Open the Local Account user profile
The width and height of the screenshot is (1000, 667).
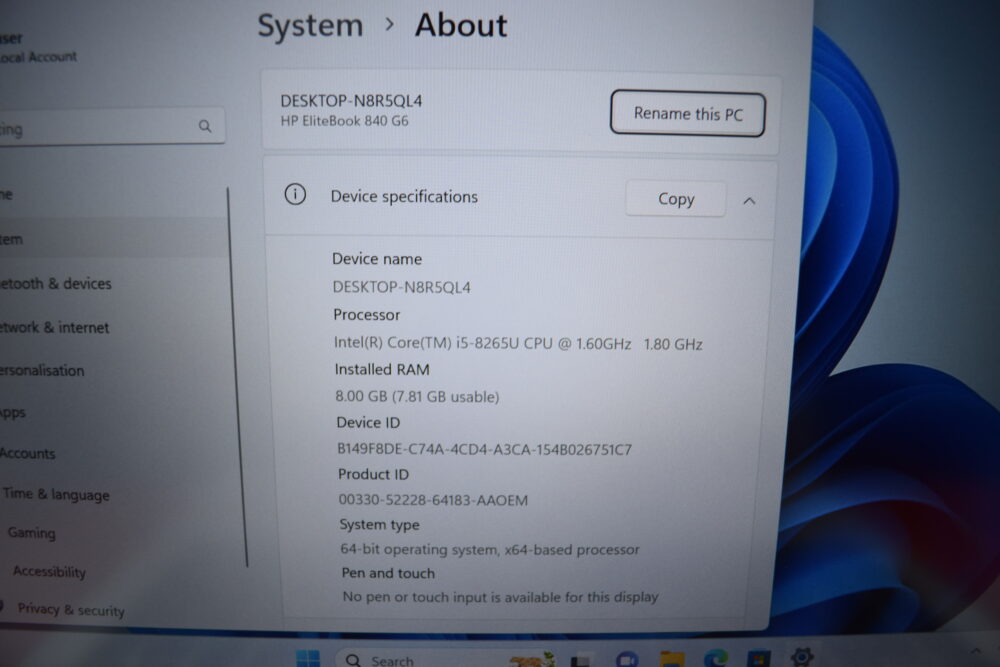(x=38, y=48)
